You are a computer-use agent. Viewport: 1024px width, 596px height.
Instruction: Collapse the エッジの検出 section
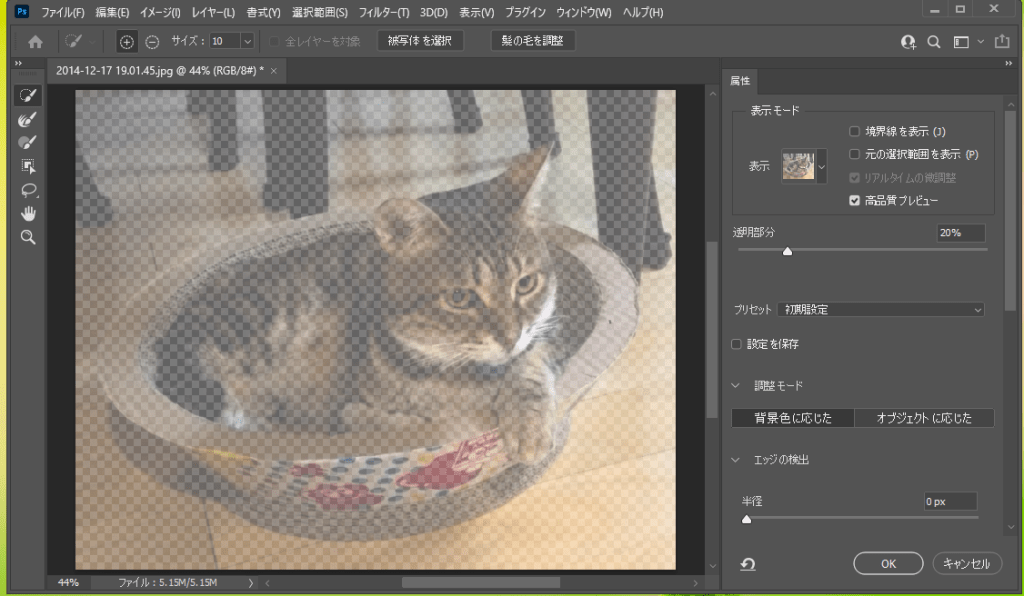point(736,460)
